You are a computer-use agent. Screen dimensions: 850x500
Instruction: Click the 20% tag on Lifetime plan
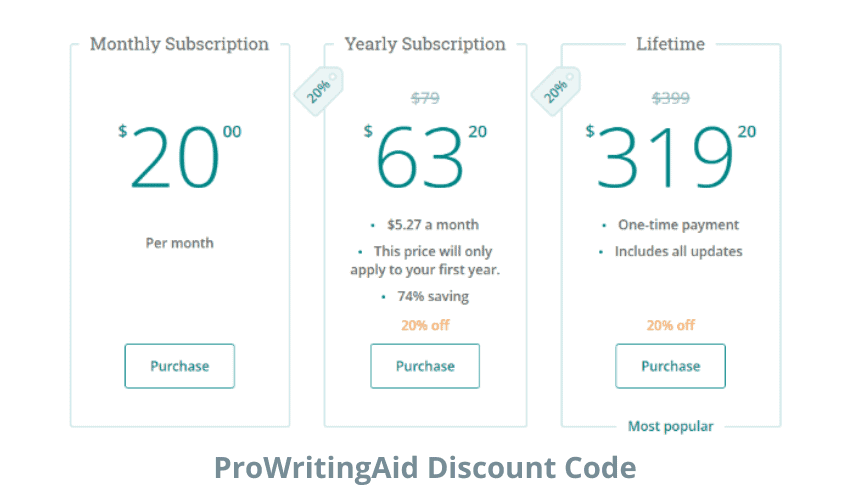[x=556, y=91]
